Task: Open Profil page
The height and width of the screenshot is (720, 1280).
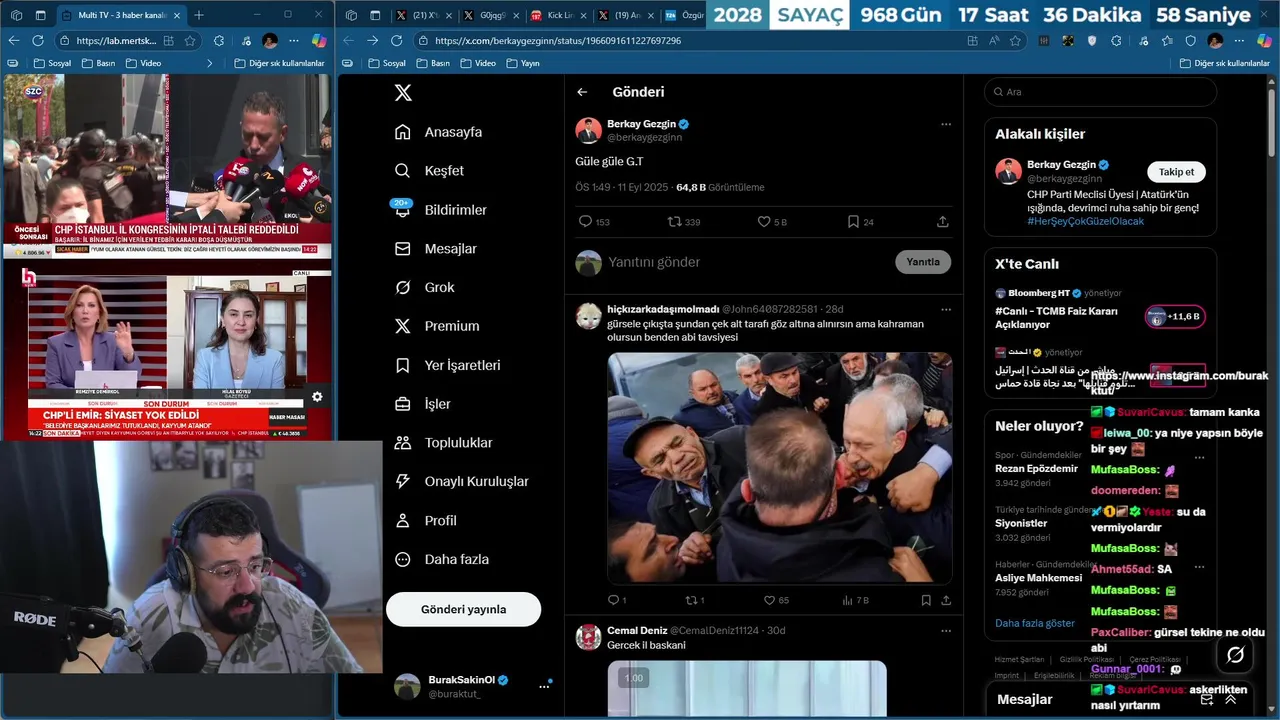Action: (x=426, y=520)
